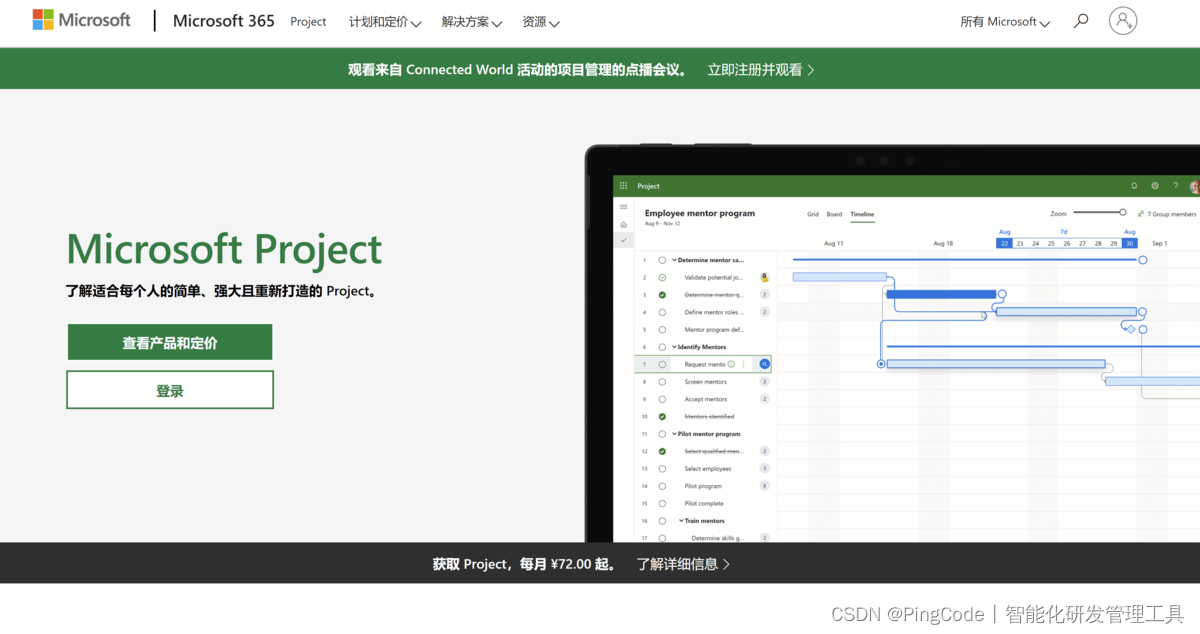This screenshot has width=1200, height=634.
Task: Uncheck Validate potential jo... completion circle
Action: tap(662, 277)
